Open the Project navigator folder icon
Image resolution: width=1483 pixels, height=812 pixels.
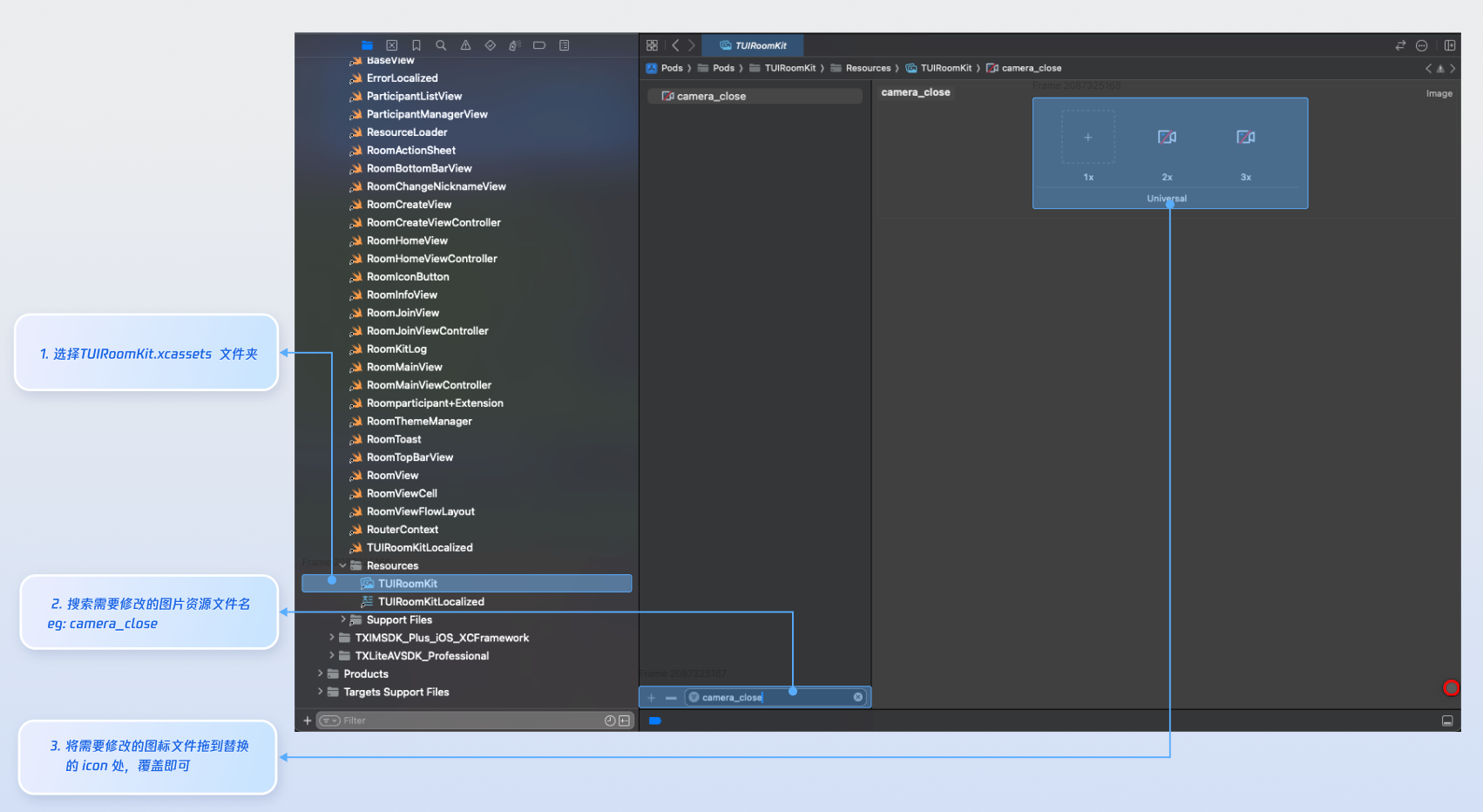(x=367, y=45)
